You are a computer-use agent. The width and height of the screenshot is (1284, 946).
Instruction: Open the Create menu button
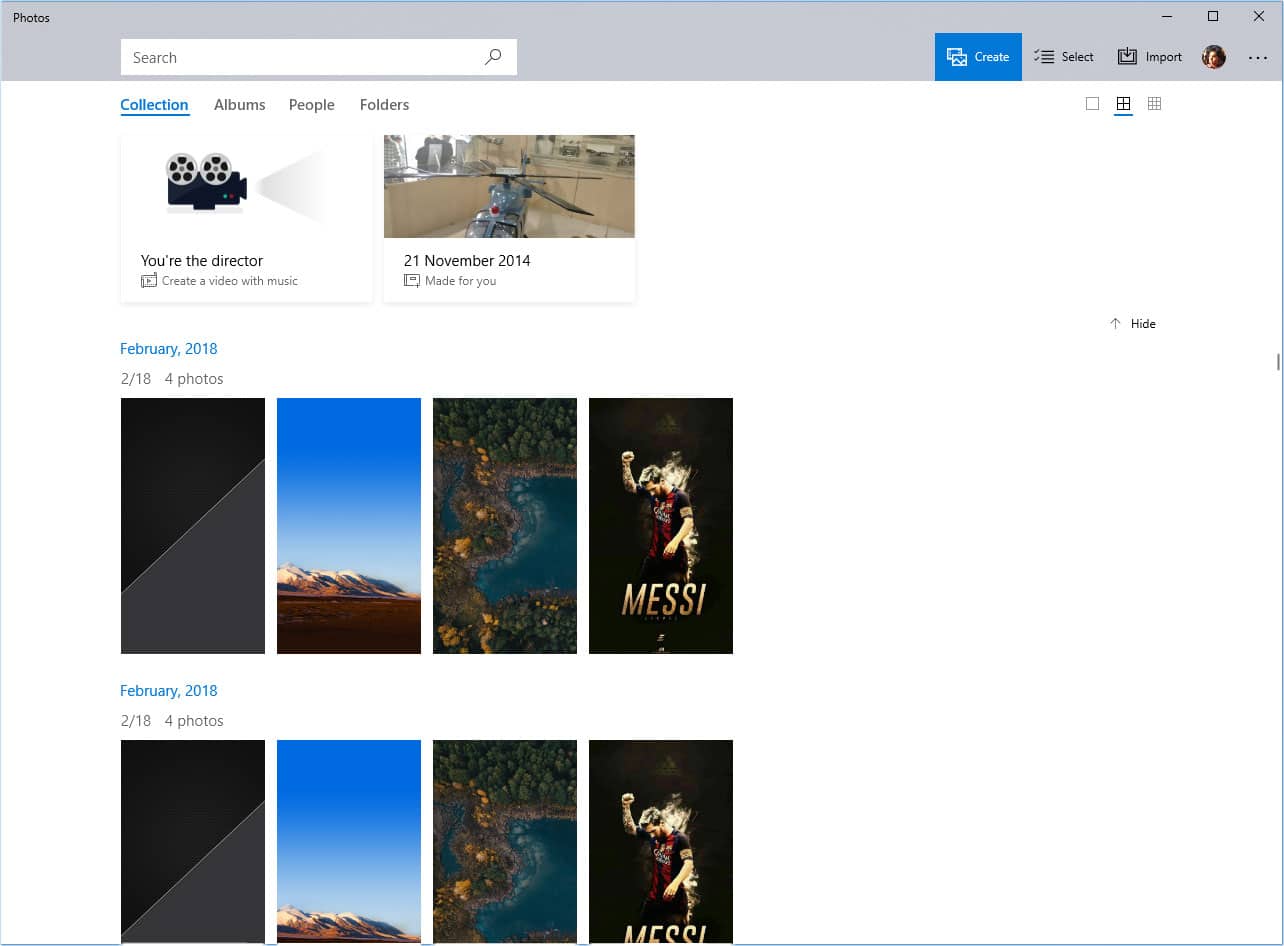(x=978, y=57)
